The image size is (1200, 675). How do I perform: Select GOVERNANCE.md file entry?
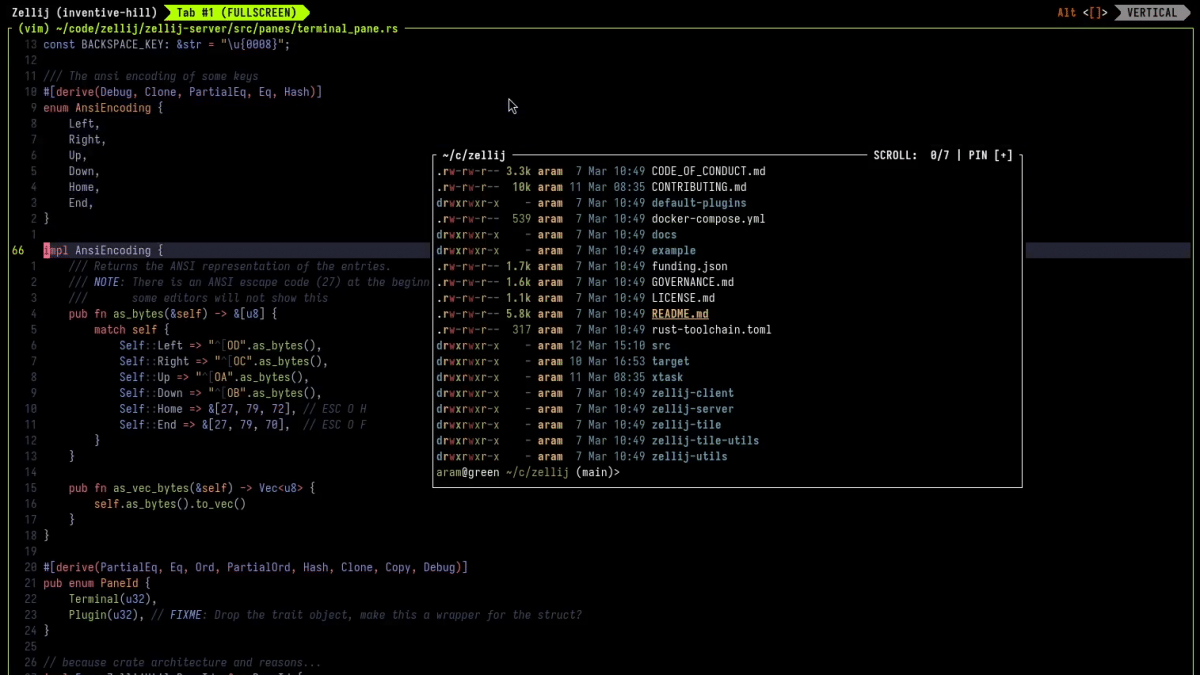pyautogui.click(x=692, y=282)
